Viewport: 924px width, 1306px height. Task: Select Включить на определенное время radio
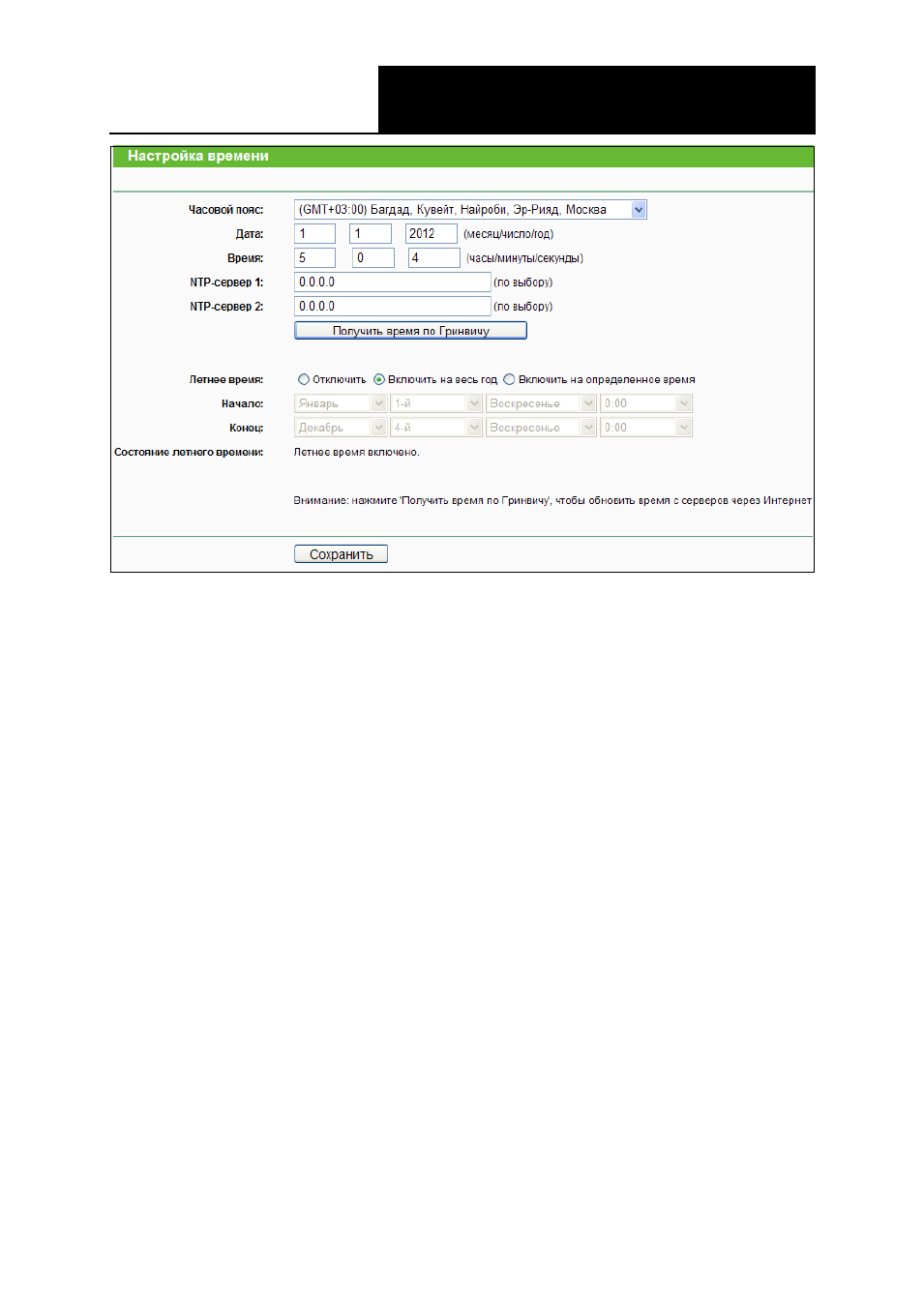509,380
